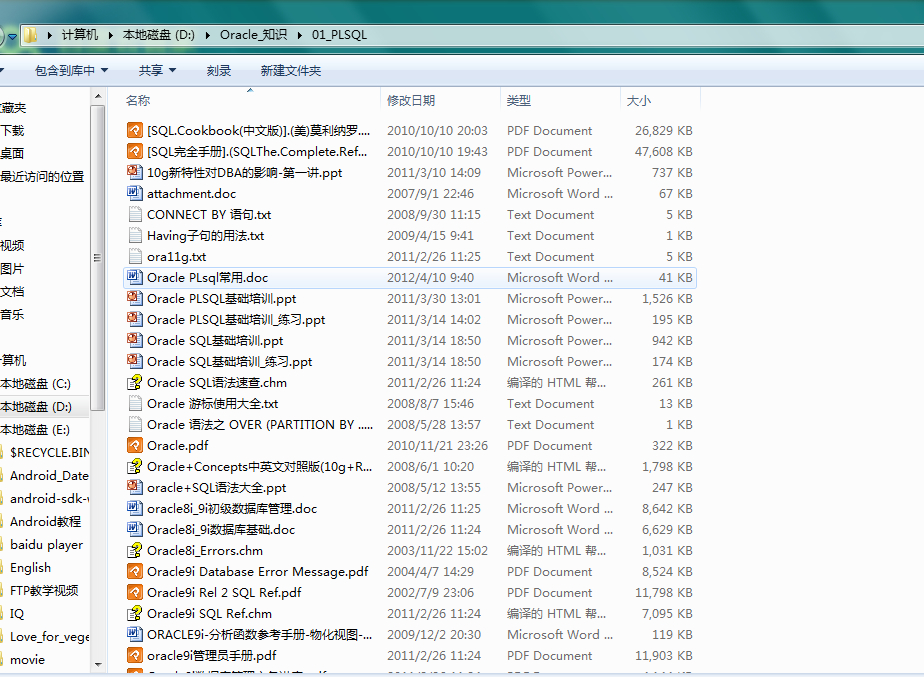The width and height of the screenshot is (924, 677).
Task: Click the navigation pane scroll up arrow
Action: point(98,96)
